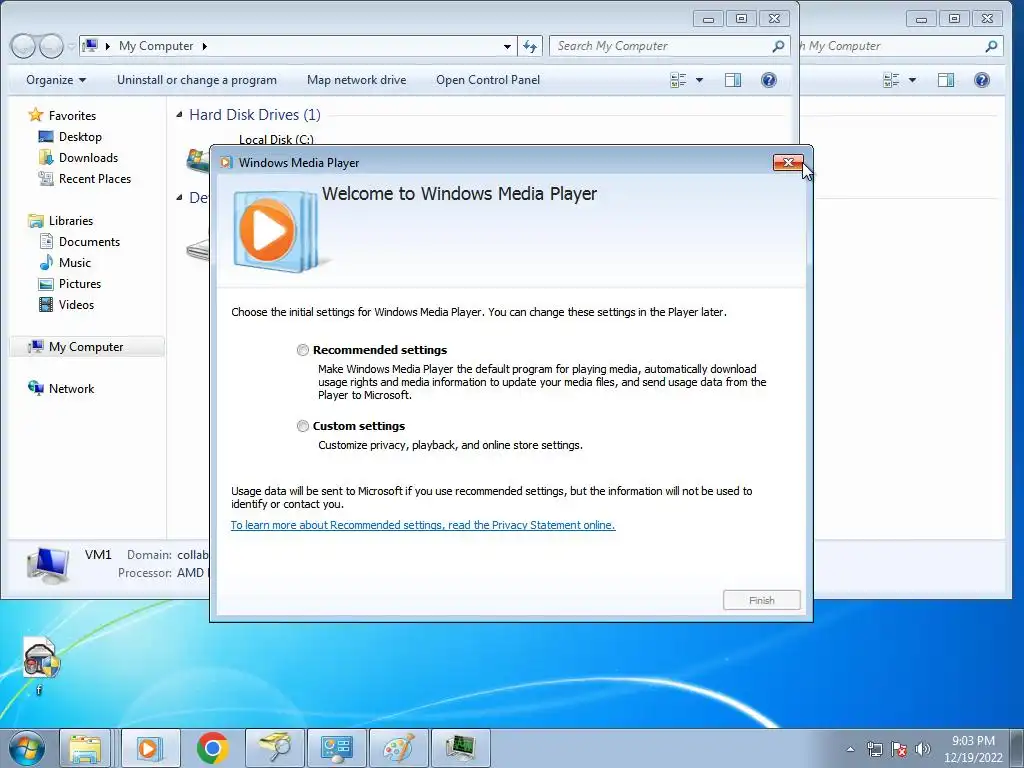Open Favorites in the navigation pane

coord(63,116)
